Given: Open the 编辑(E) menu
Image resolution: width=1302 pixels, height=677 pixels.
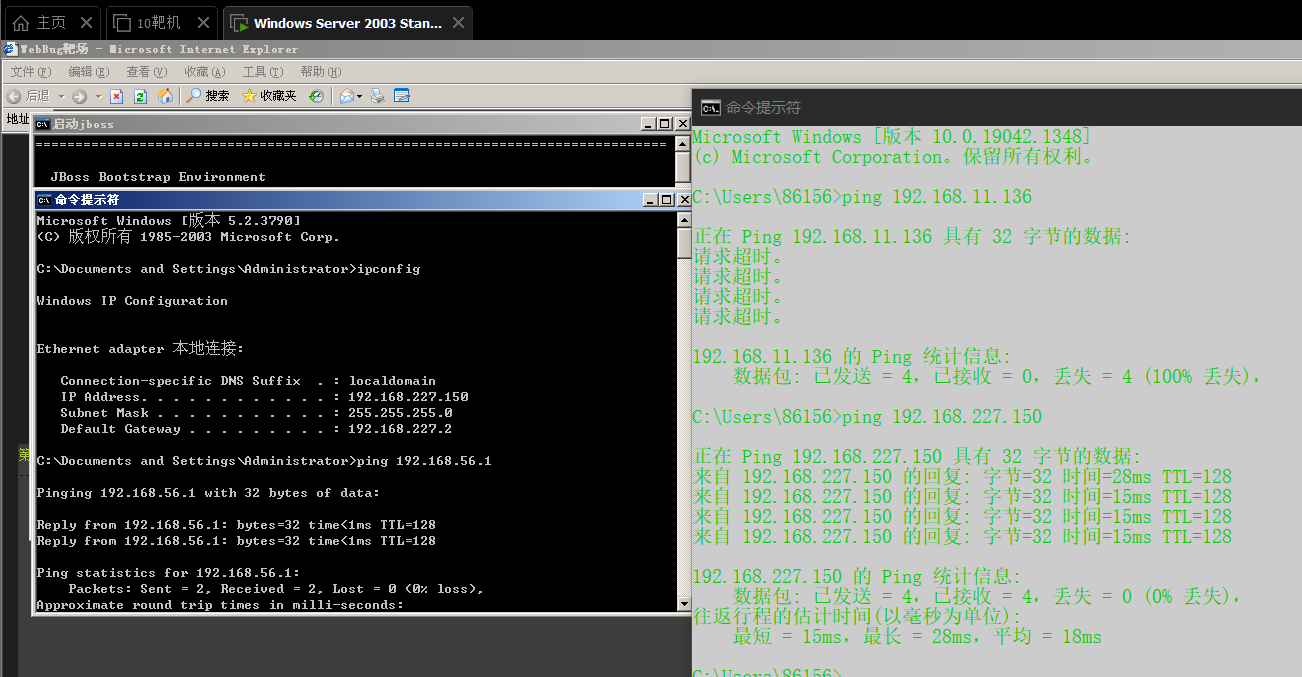Looking at the screenshot, I should click(88, 72).
